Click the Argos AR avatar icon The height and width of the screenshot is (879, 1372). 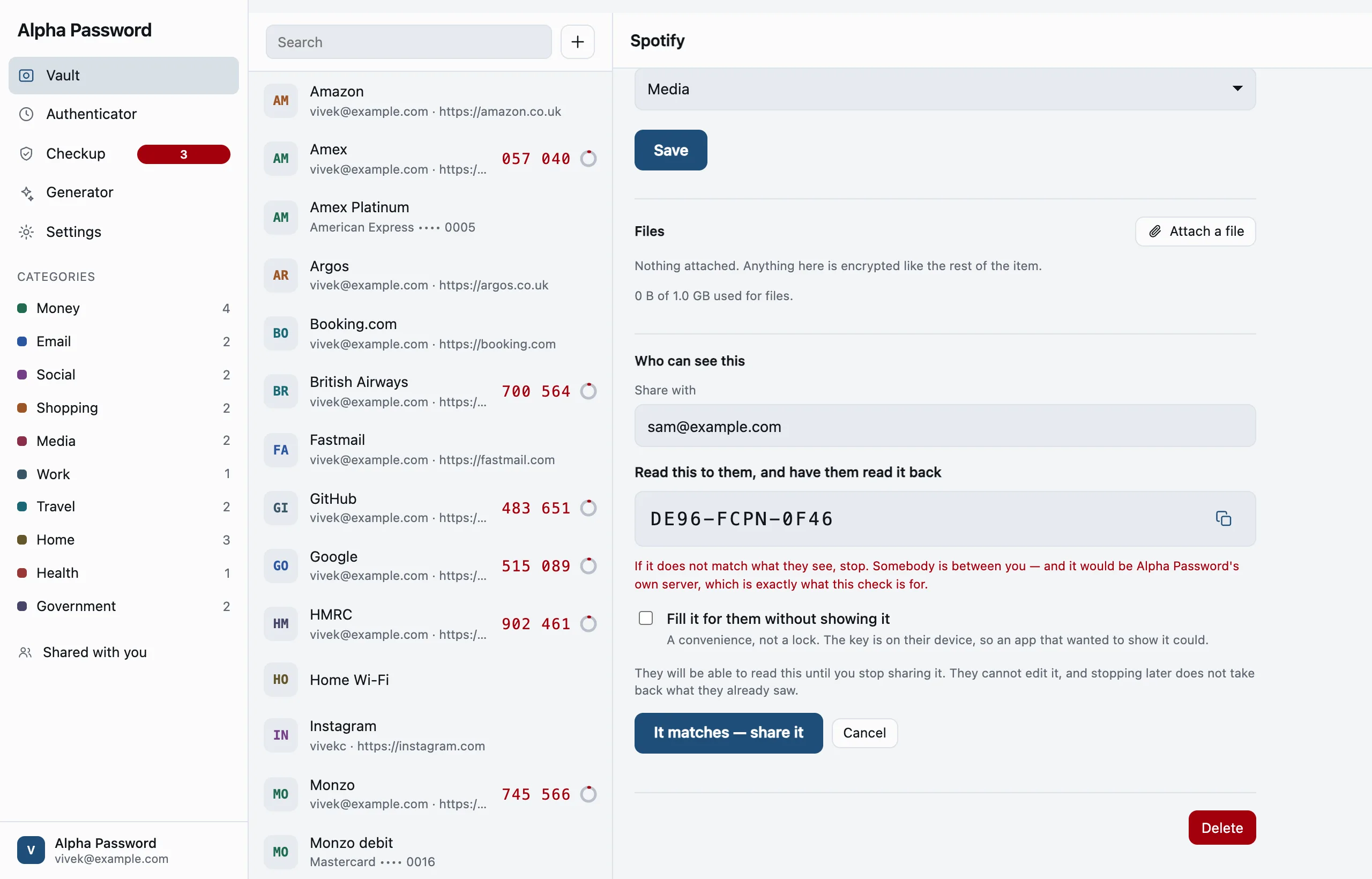click(281, 275)
